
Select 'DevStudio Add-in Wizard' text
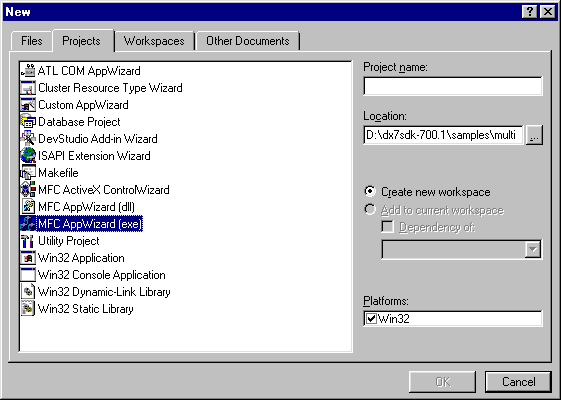[98, 139]
